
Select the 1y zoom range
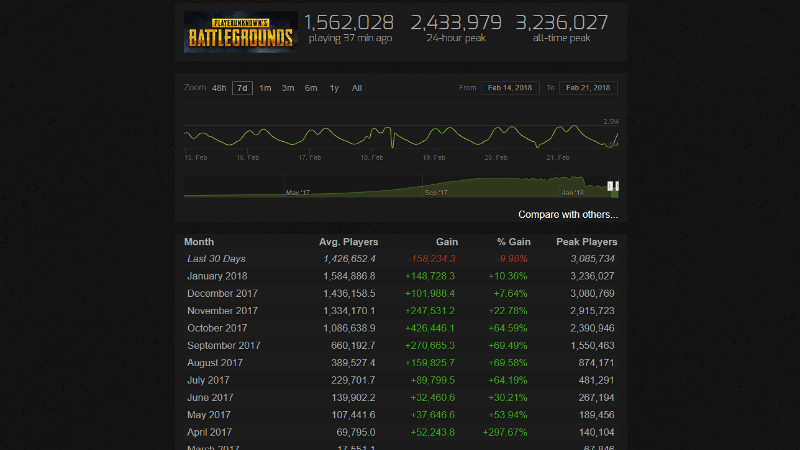click(x=334, y=88)
